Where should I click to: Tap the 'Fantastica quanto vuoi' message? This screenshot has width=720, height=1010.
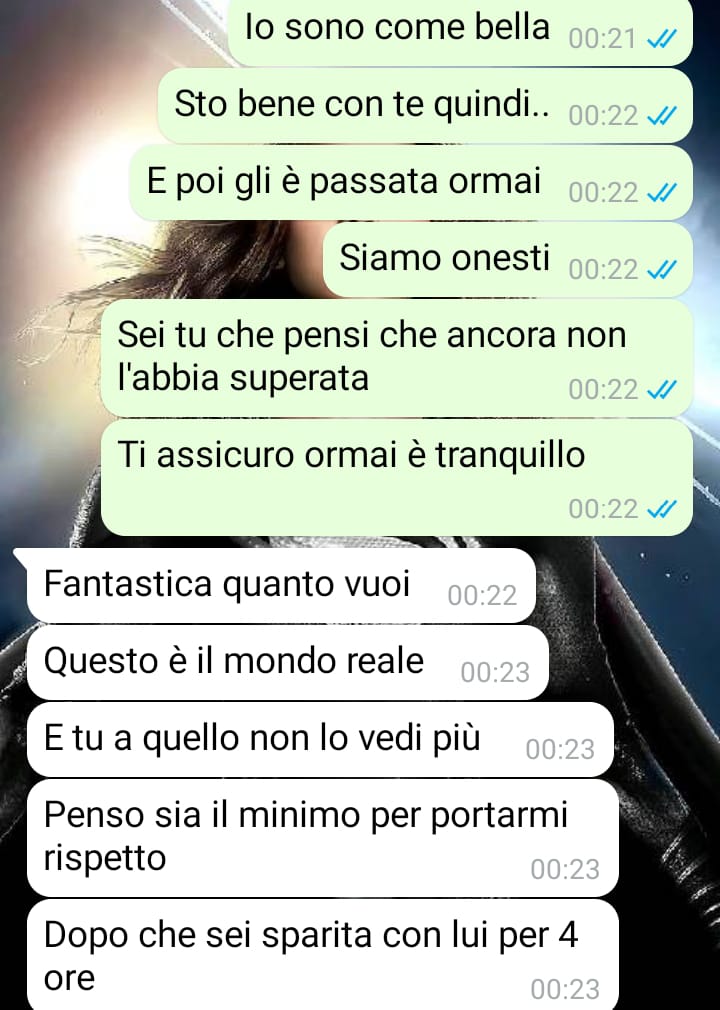pyautogui.click(x=281, y=586)
